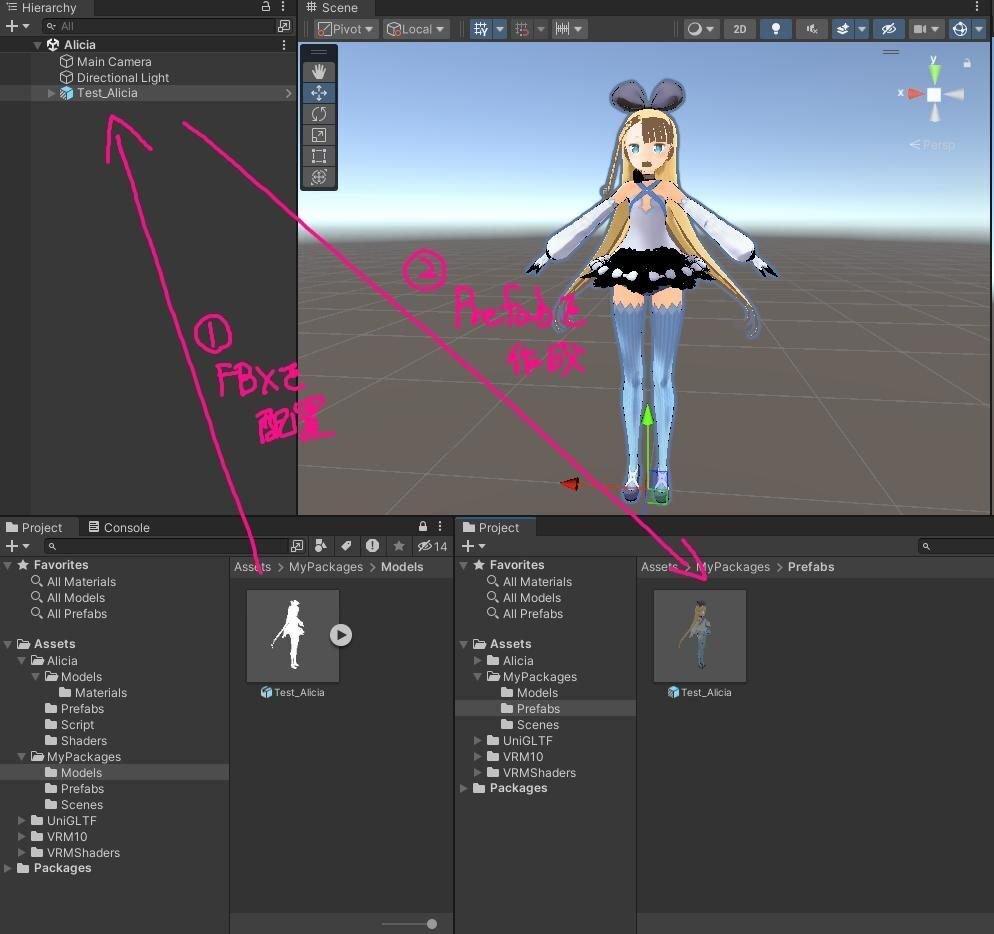
Task: Switch to the Console tab
Action: [119, 527]
